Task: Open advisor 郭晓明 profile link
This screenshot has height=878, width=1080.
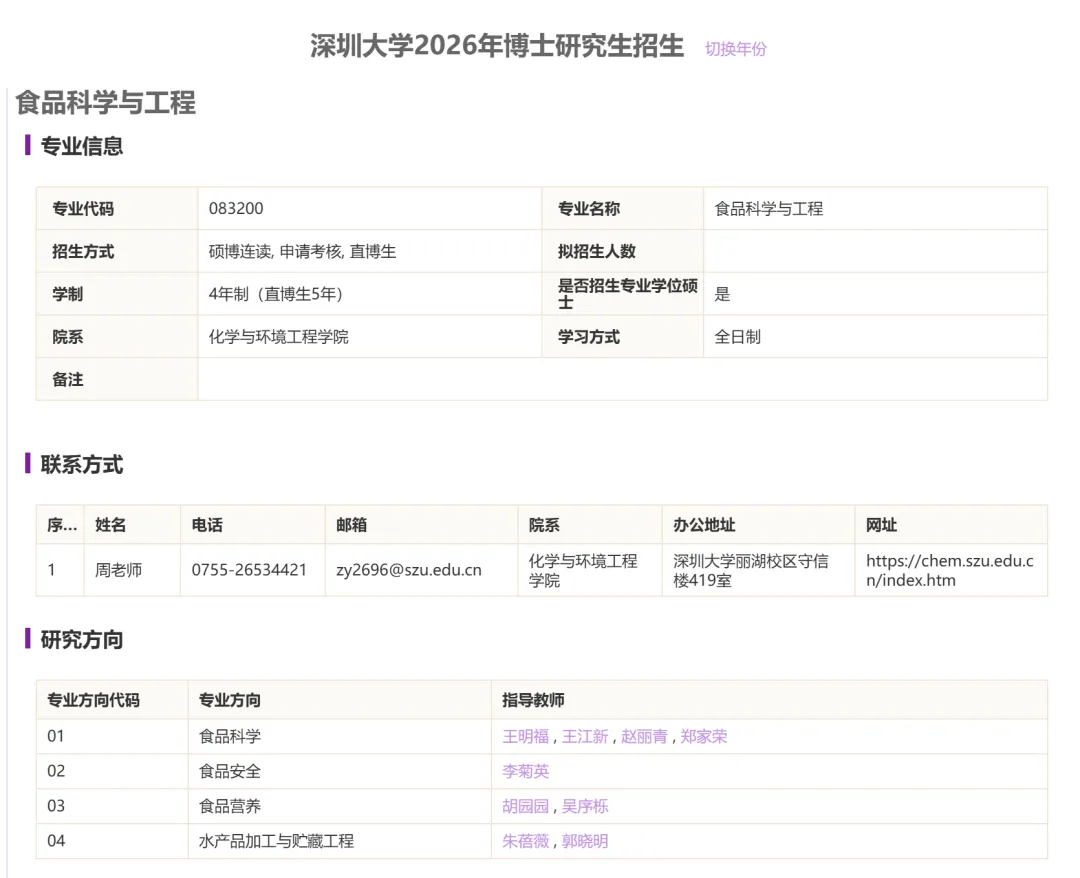Action: [585, 841]
